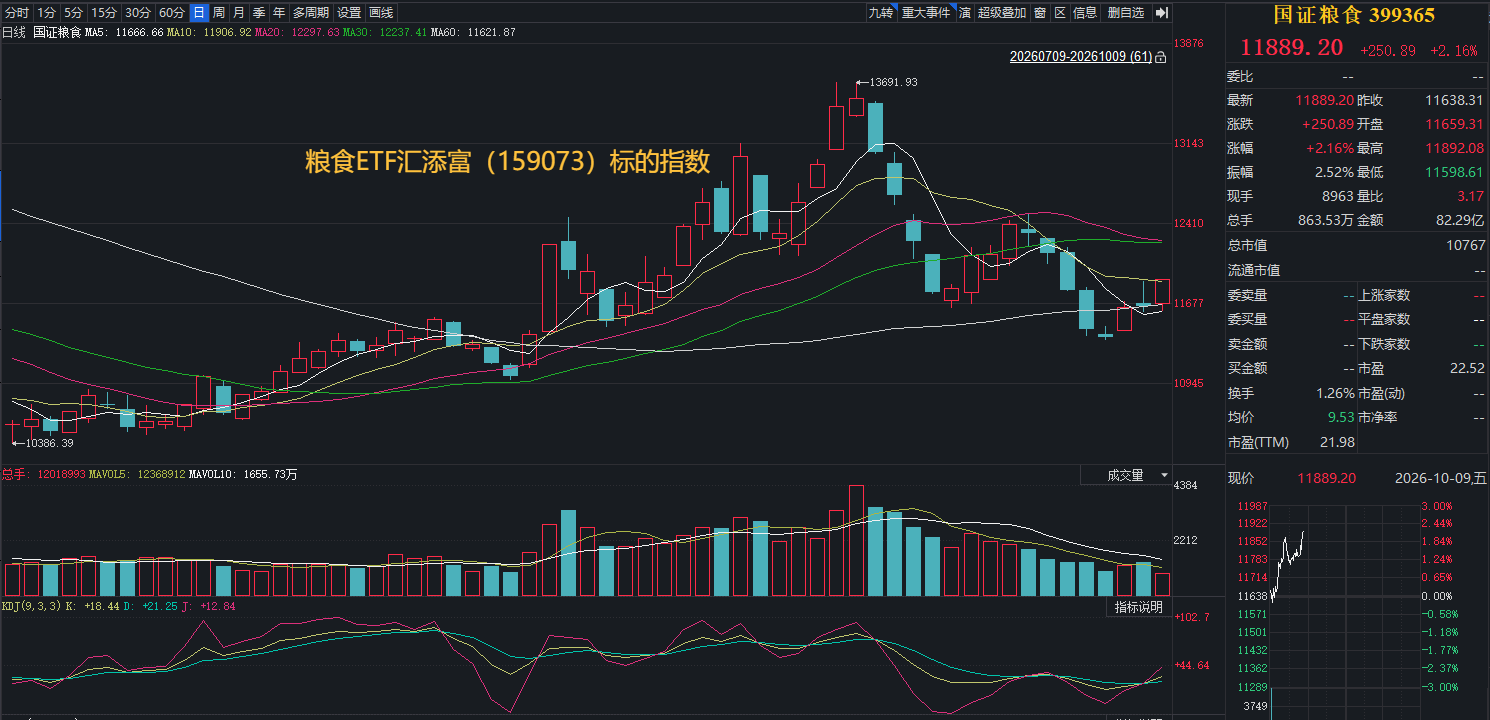Click the KDJ(9,3,3) indicator label
Image resolution: width=1490 pixels, height=720 pixels.
tap(32, 606)
